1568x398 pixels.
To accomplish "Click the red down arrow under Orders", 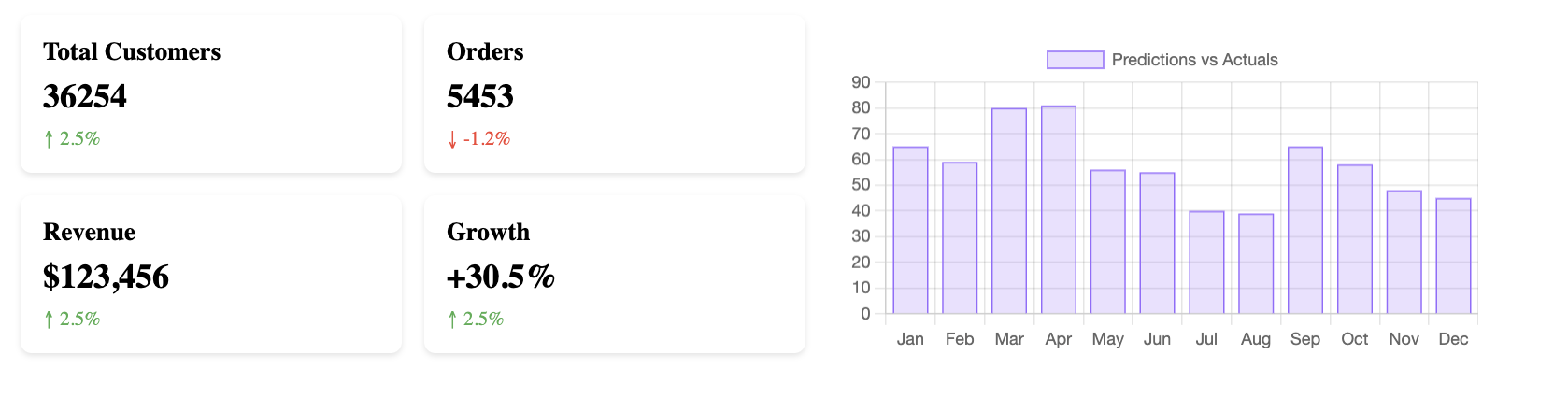I will click(452, 139).
